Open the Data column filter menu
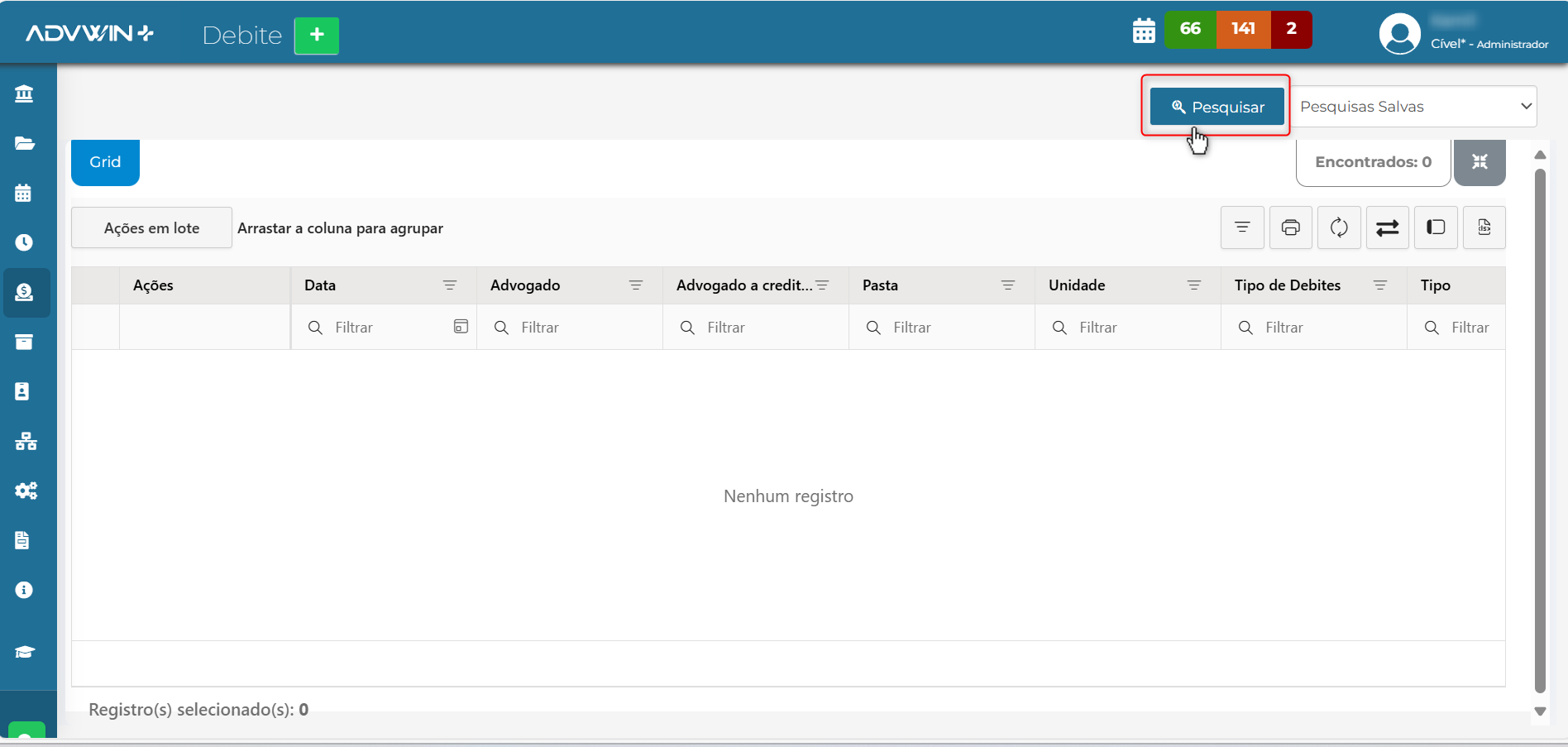Screen dimensions: 1568x747 (x=450, y=285)
